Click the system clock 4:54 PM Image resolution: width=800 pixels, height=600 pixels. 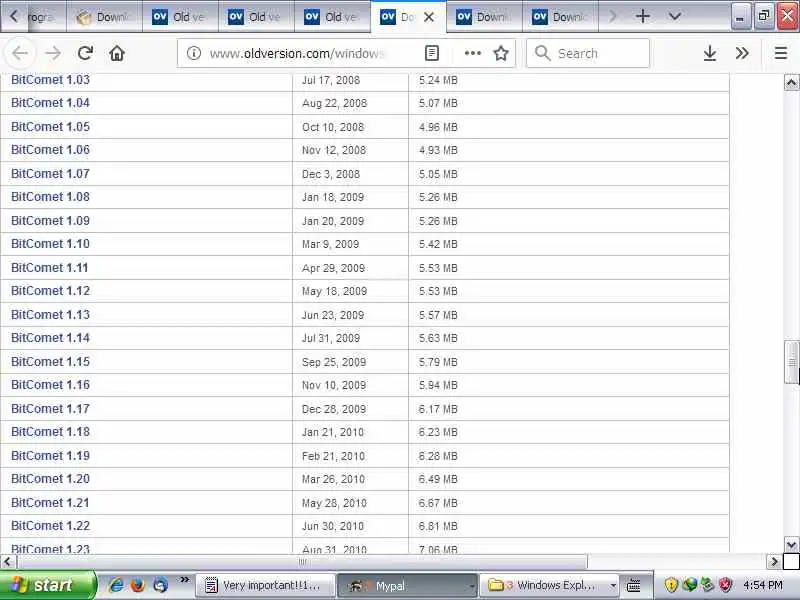(763, 585)
